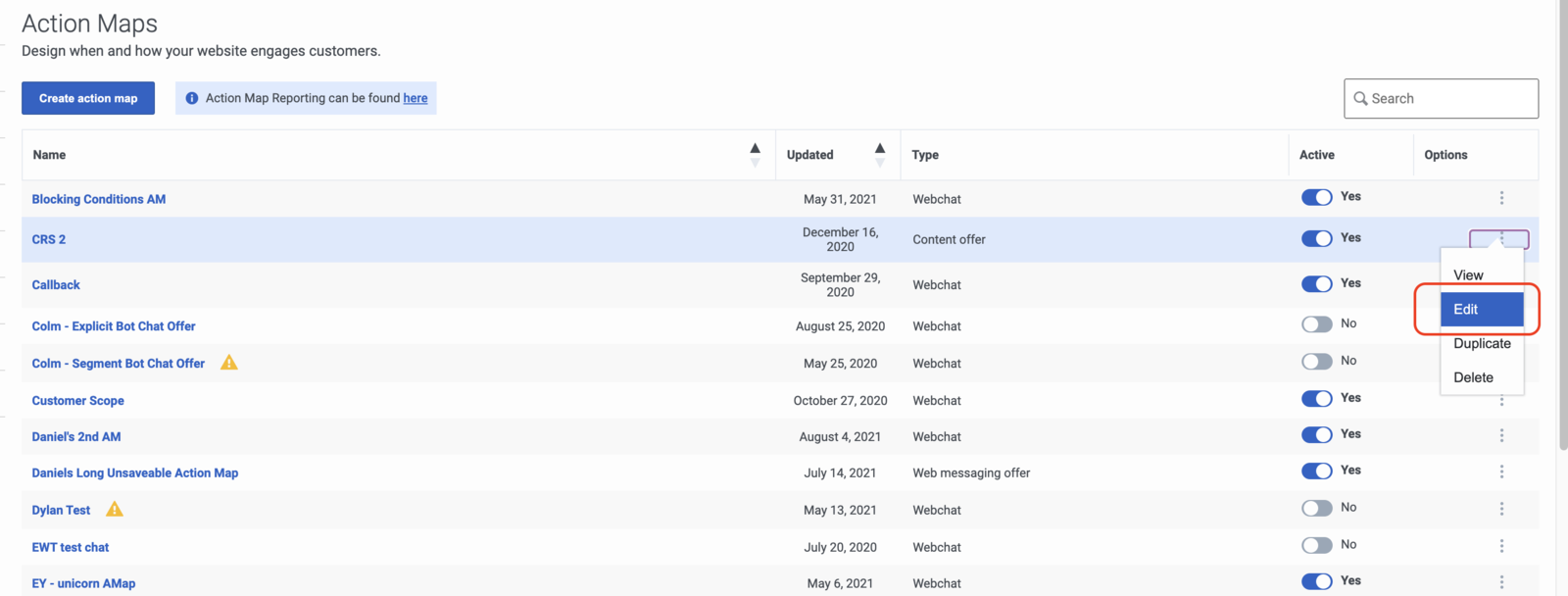Click the page vertical scrollbar
The width and height of the screenshot is (1568, 596).
(1562, 225)
